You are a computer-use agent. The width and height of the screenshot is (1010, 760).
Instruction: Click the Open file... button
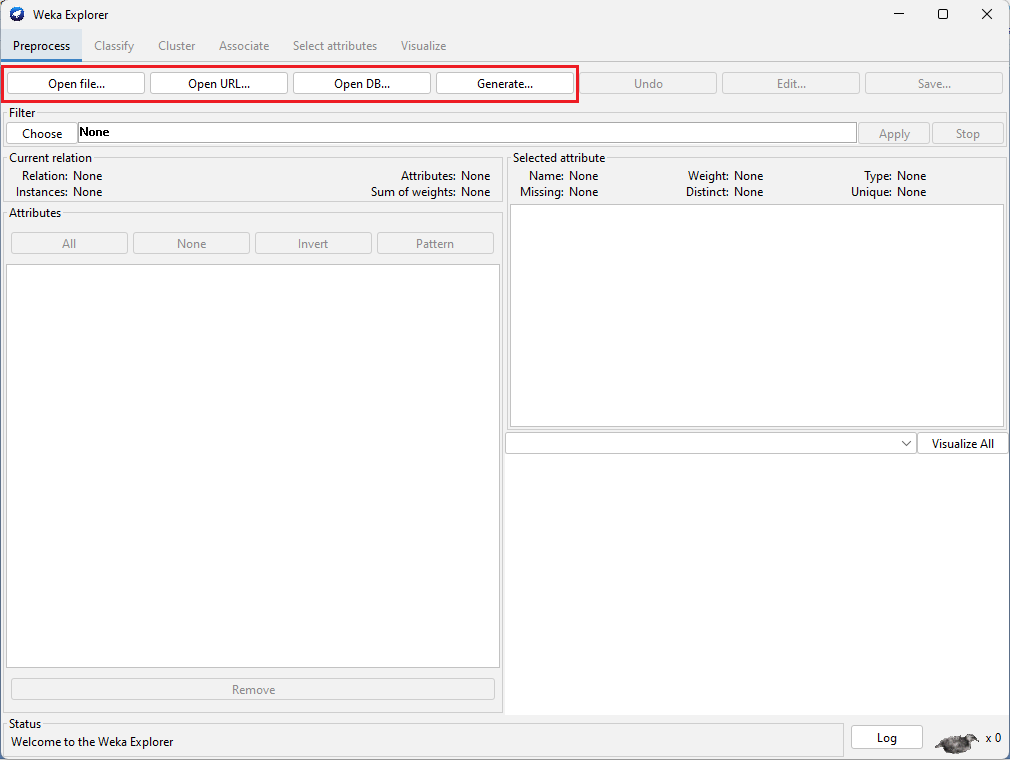(76, 84)
